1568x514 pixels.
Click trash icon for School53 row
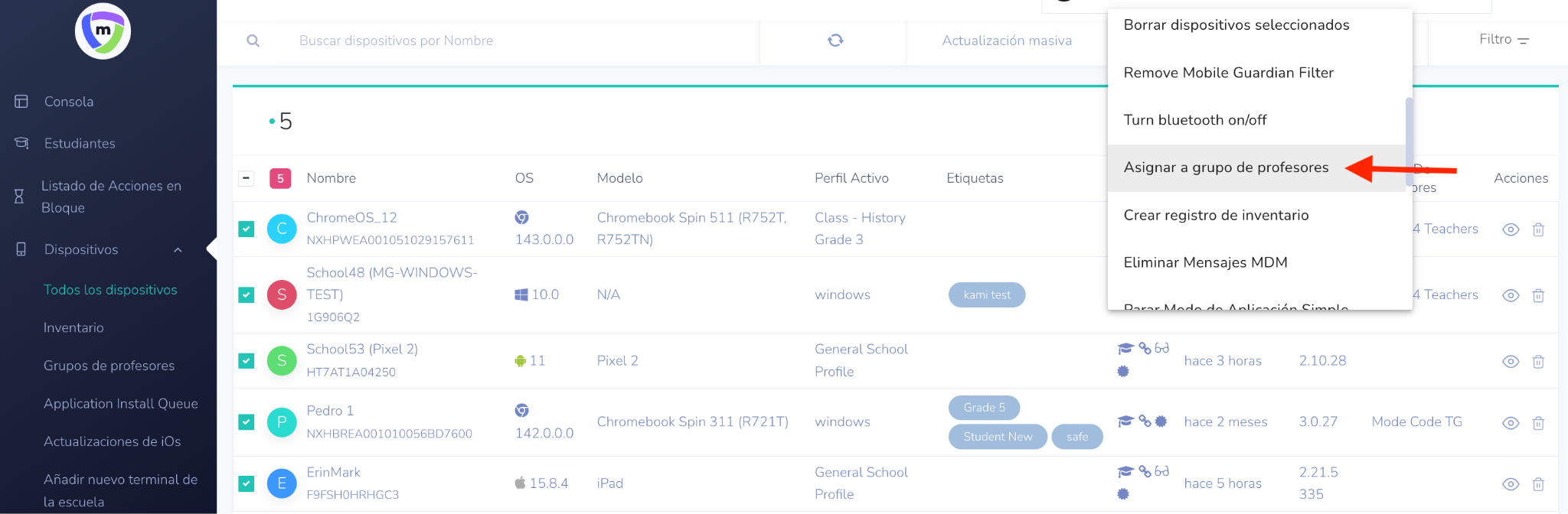(x=1537, y=362)
